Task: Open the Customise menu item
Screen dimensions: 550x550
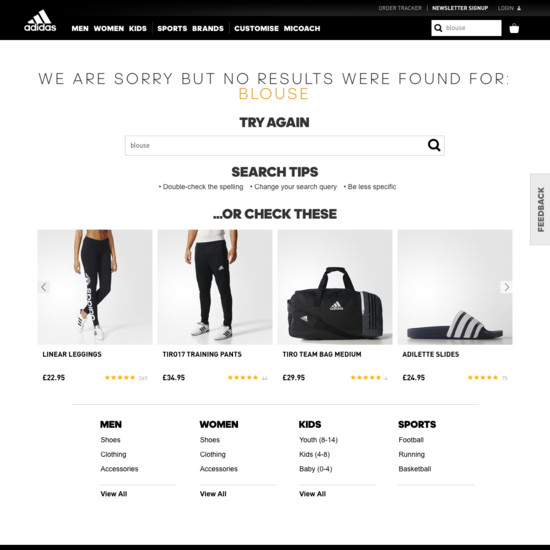Action: pos(256,28)
